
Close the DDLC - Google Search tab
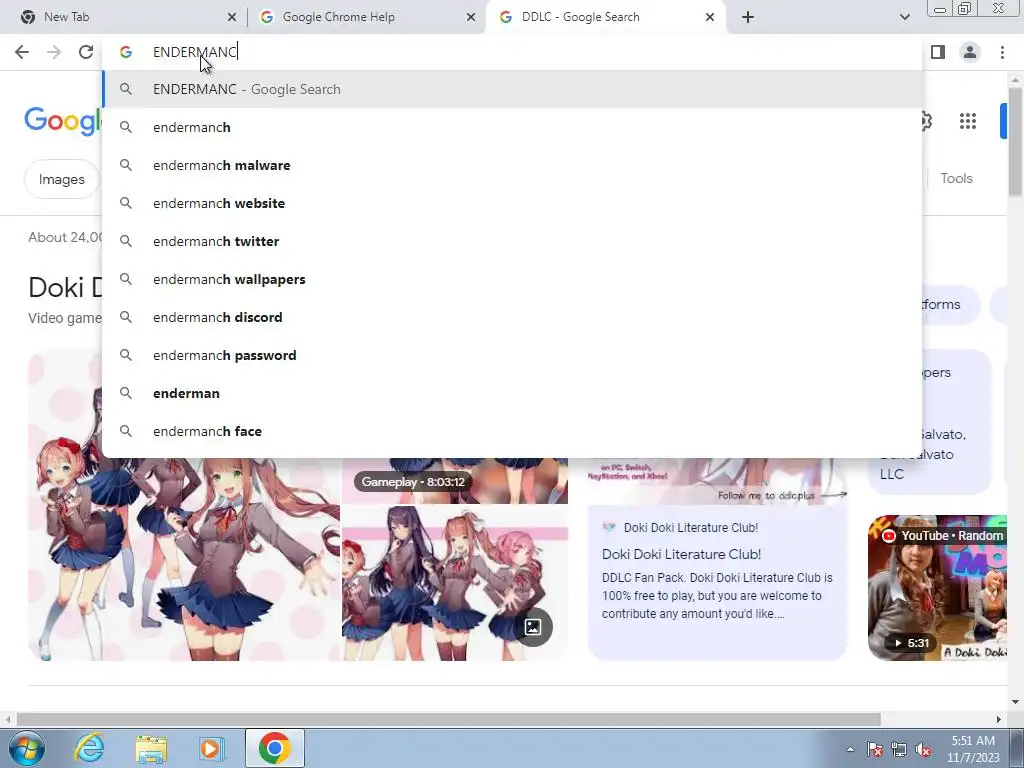tap(710, 17)
